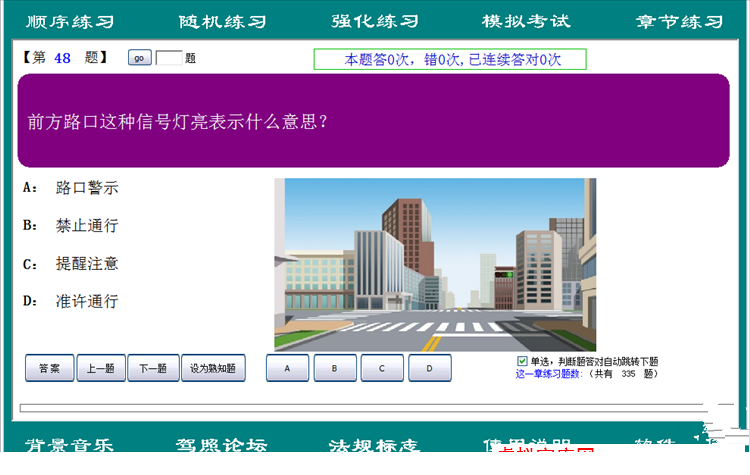Open the 顺序练习 tab
The width and height of the screenshot is (750, 475).
(x=70, y=22)
